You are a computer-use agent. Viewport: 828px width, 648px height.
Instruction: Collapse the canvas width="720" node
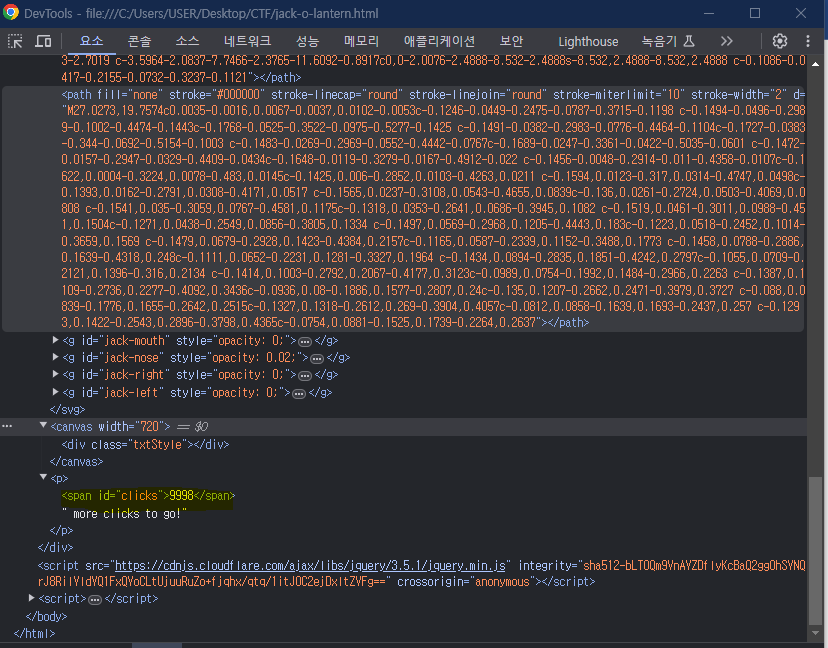43,425
